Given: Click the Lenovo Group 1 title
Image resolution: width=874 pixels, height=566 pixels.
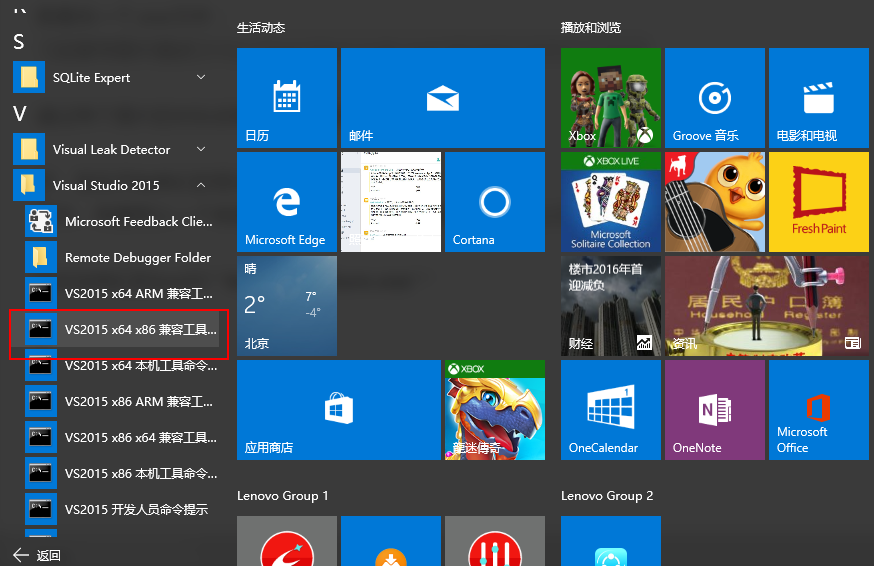Looking at the screenshot, I should pos(283,496).
